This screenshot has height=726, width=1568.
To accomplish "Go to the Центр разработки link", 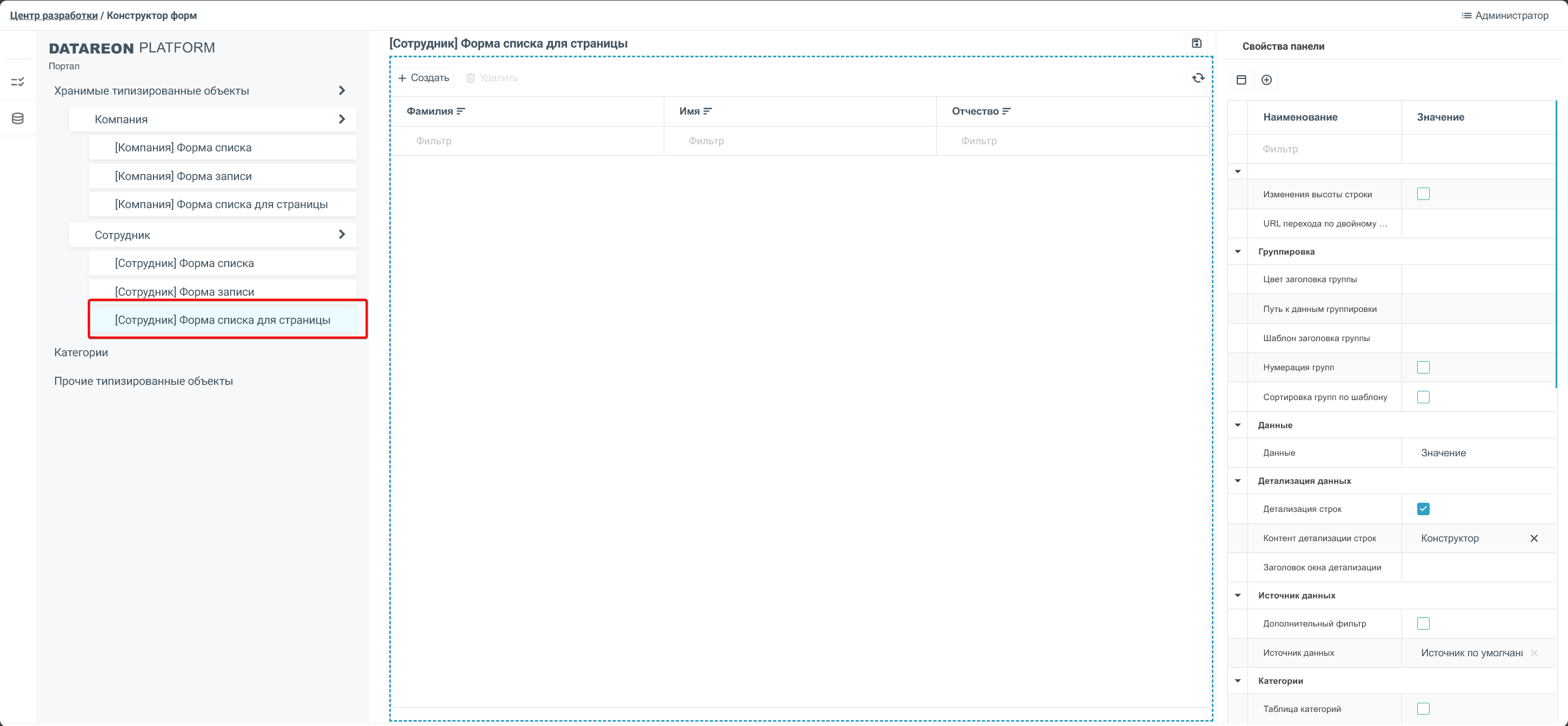I will pyautogui.click(x=54, y=15).
